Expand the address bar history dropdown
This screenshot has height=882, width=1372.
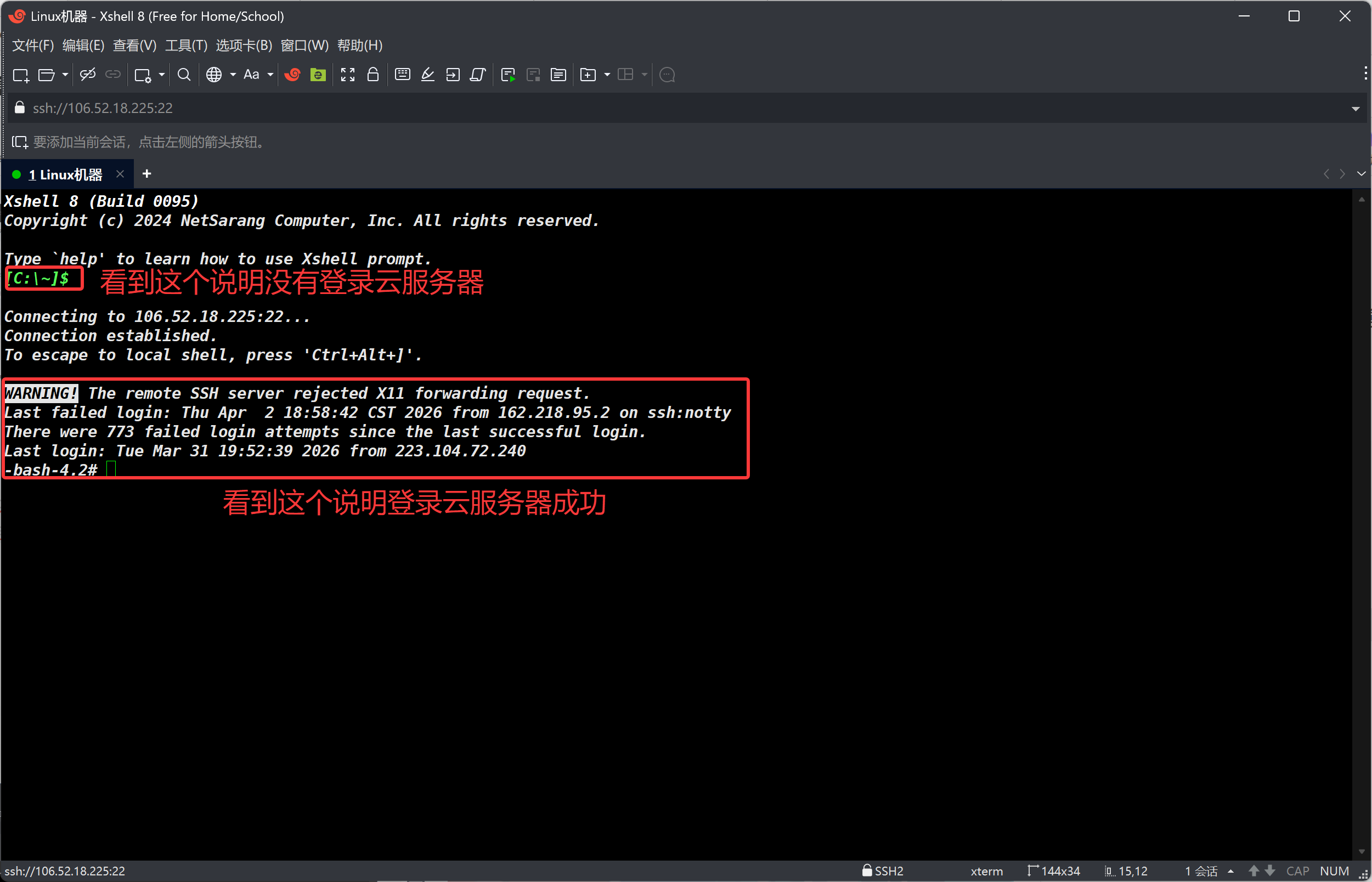point(1355,109)
